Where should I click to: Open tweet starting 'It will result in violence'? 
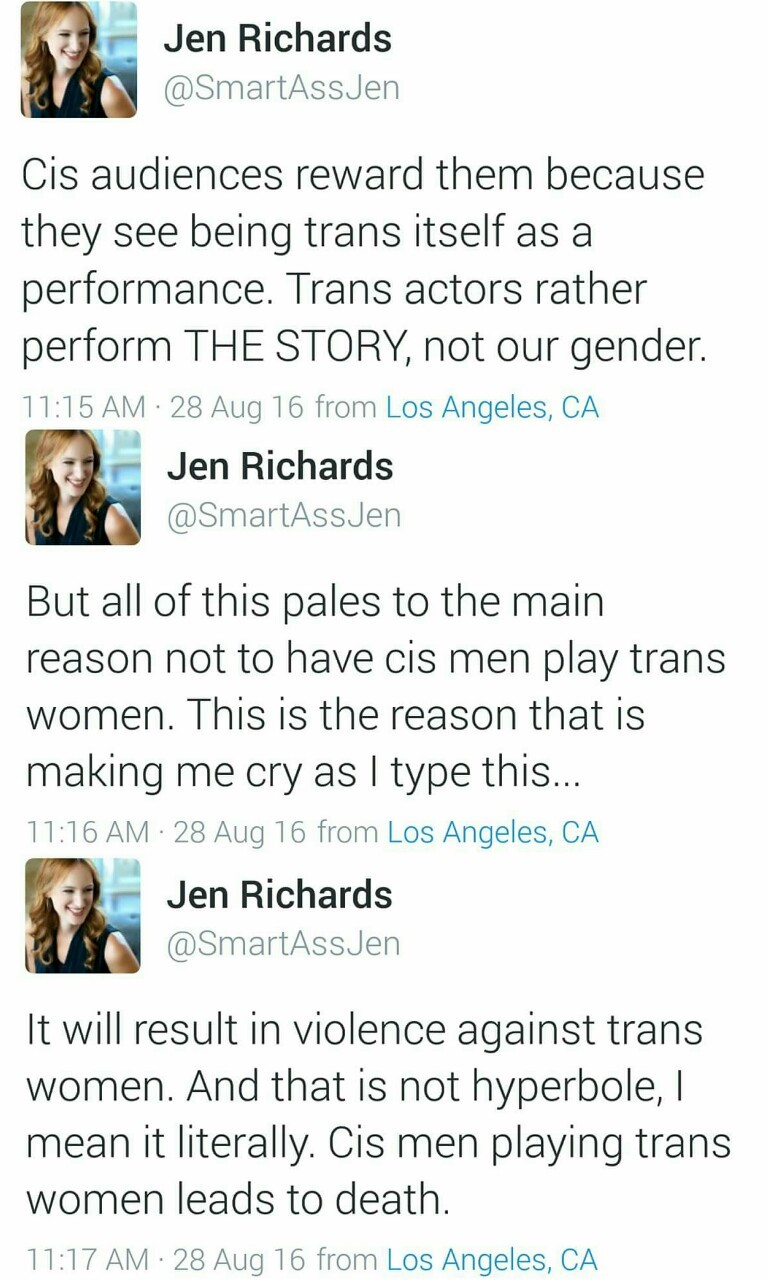378,1114
